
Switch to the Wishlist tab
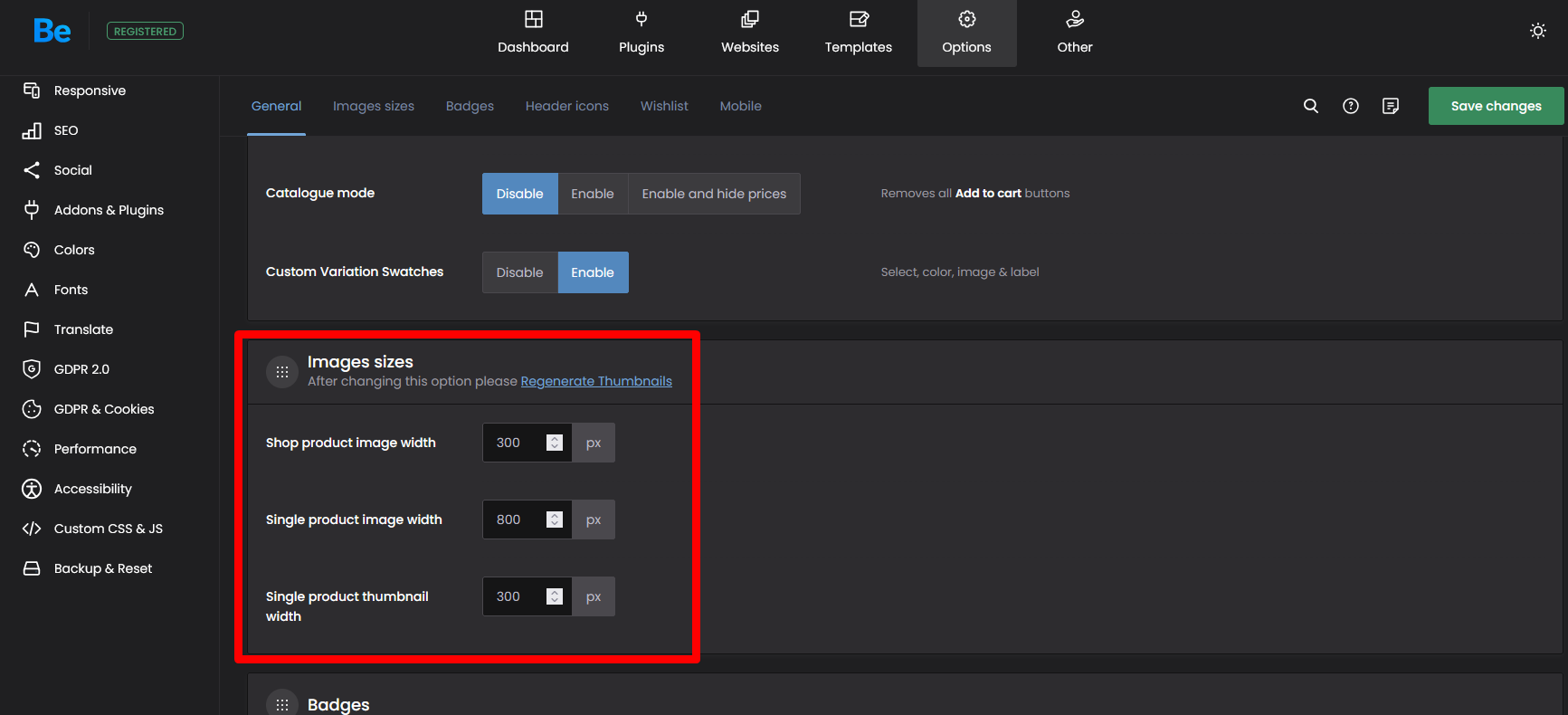(664, 106)
